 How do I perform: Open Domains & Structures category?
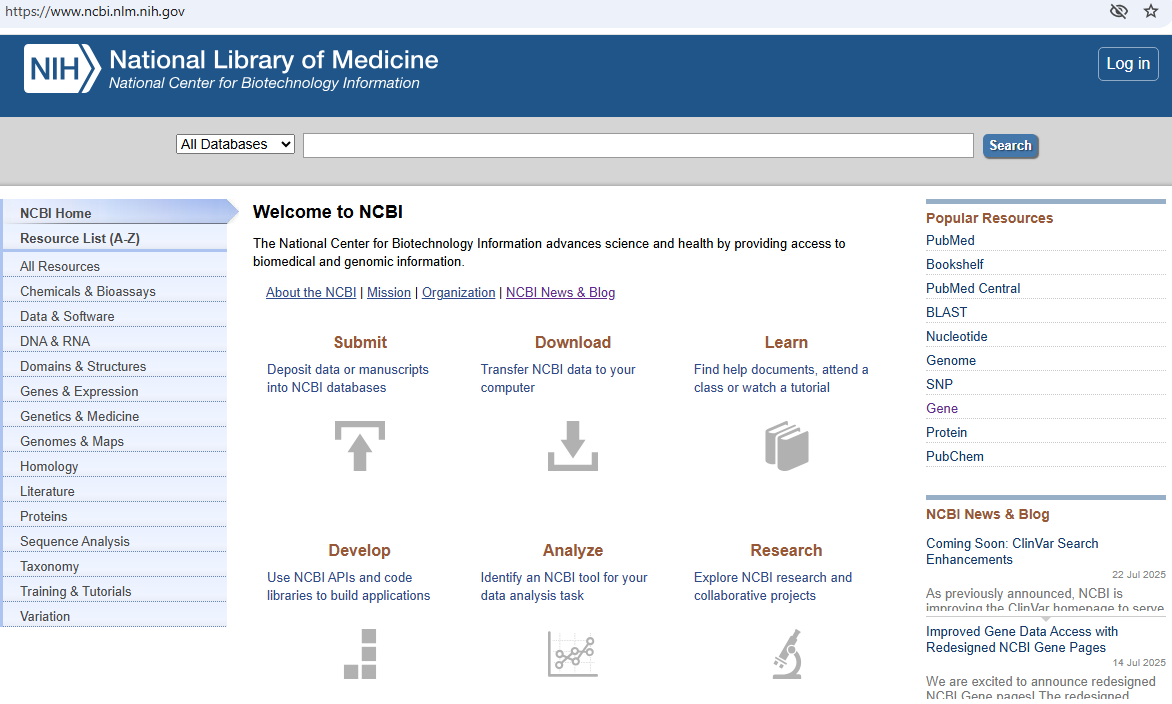tap(115, 366)
